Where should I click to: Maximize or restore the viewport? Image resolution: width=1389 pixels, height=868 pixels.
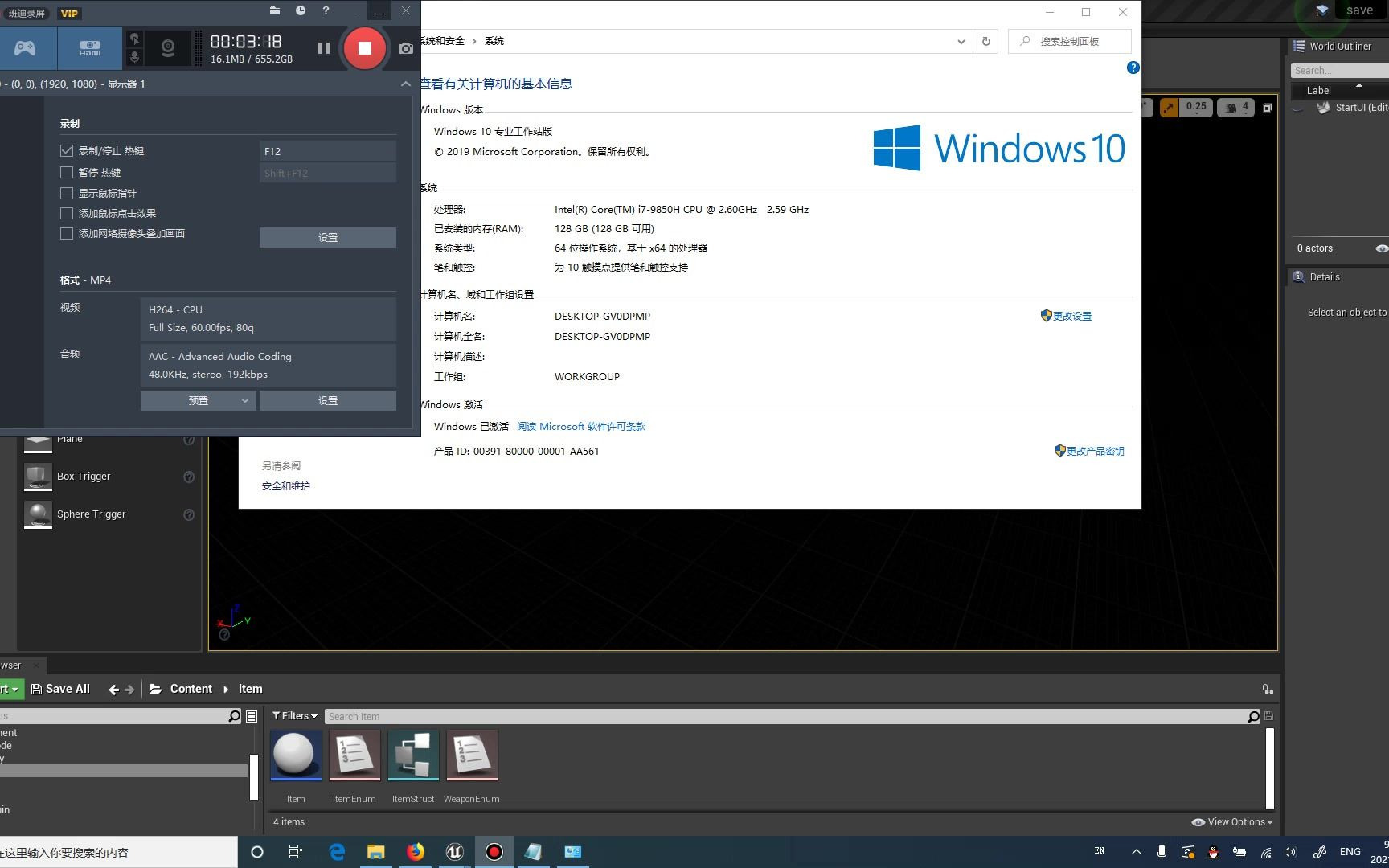click(1268, 107)
